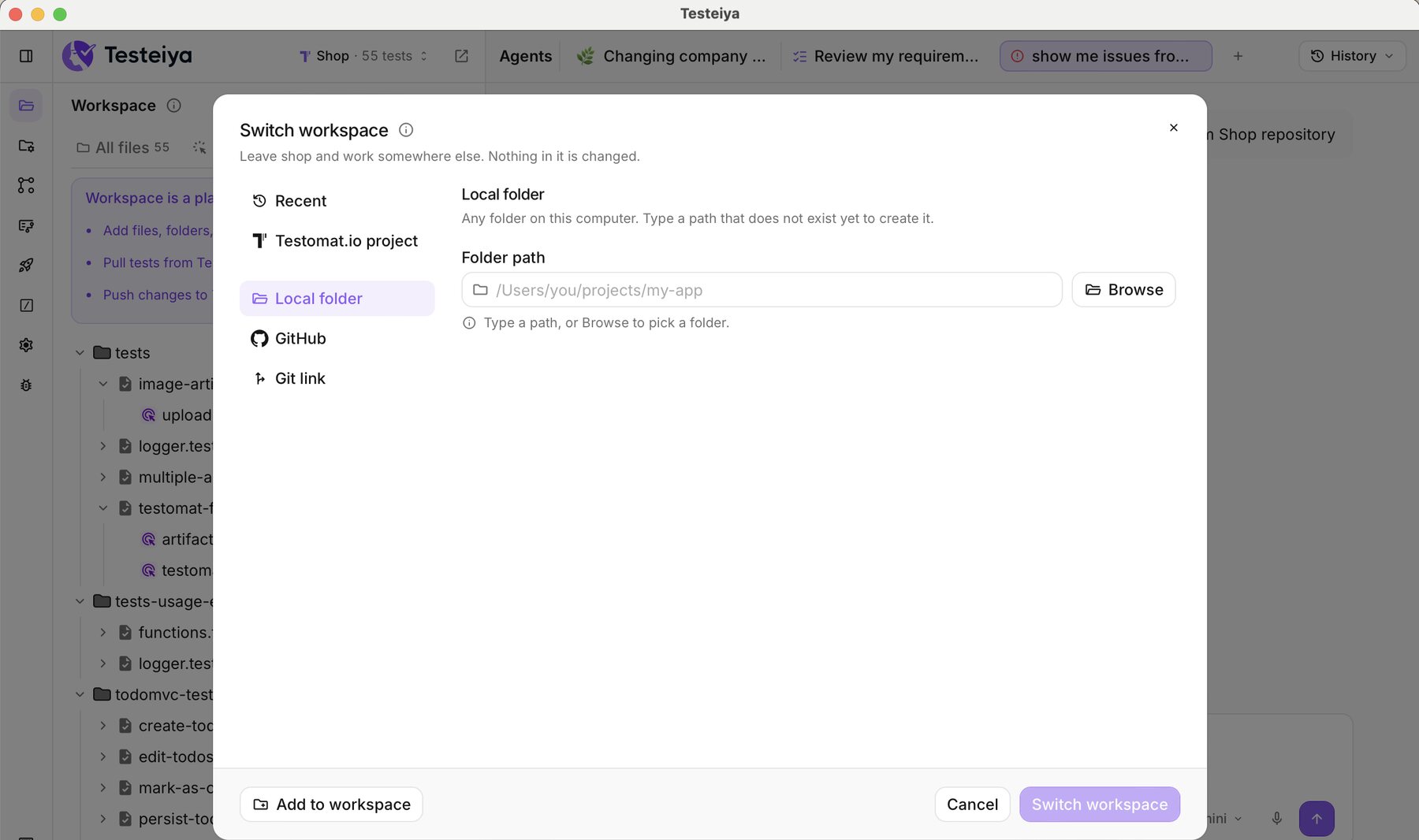This screenshot has width=1419, height=840.
Task: Open the slash command sidebar icon
Action: 26,305
